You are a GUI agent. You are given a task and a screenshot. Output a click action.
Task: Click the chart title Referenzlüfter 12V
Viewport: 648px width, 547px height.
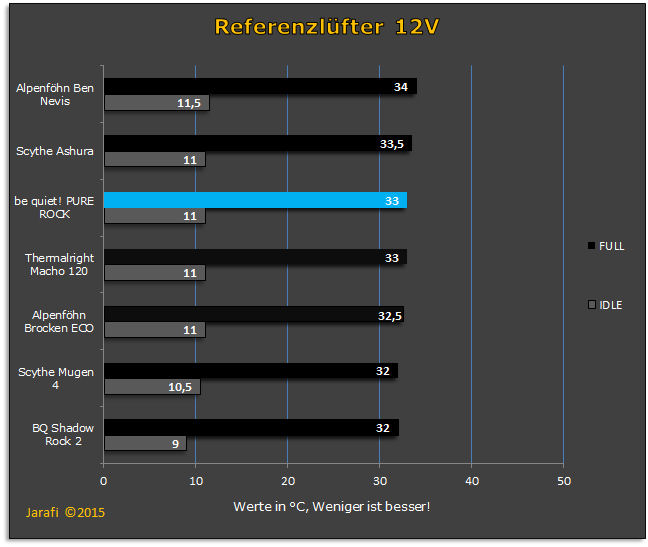(326, 27)
